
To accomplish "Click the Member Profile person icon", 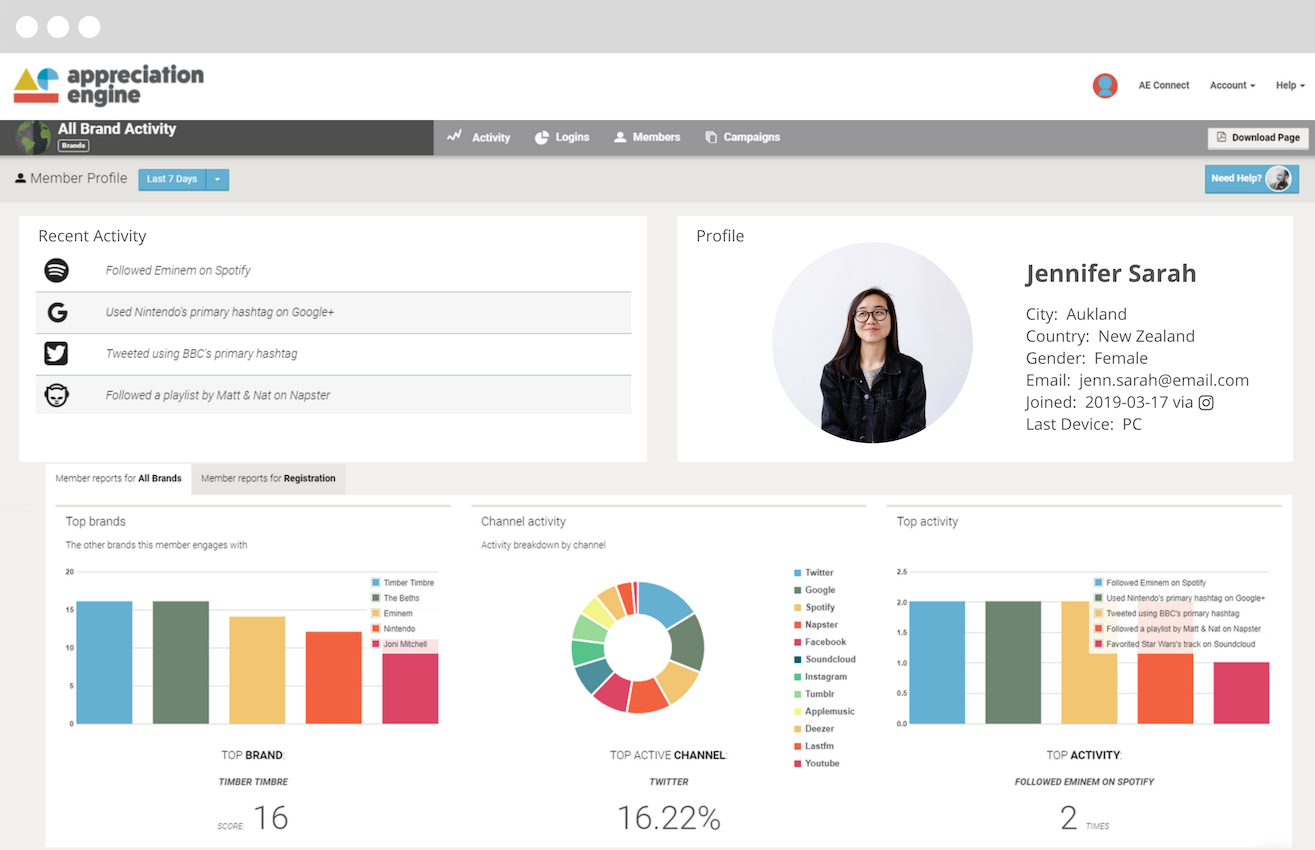I will (20, 178).
